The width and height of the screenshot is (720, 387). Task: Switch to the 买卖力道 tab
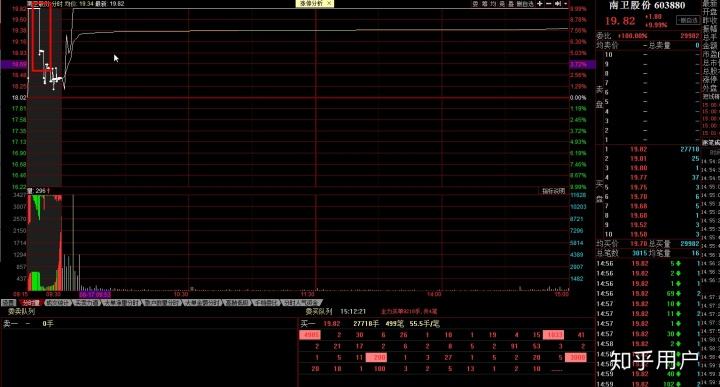[86, 303]
